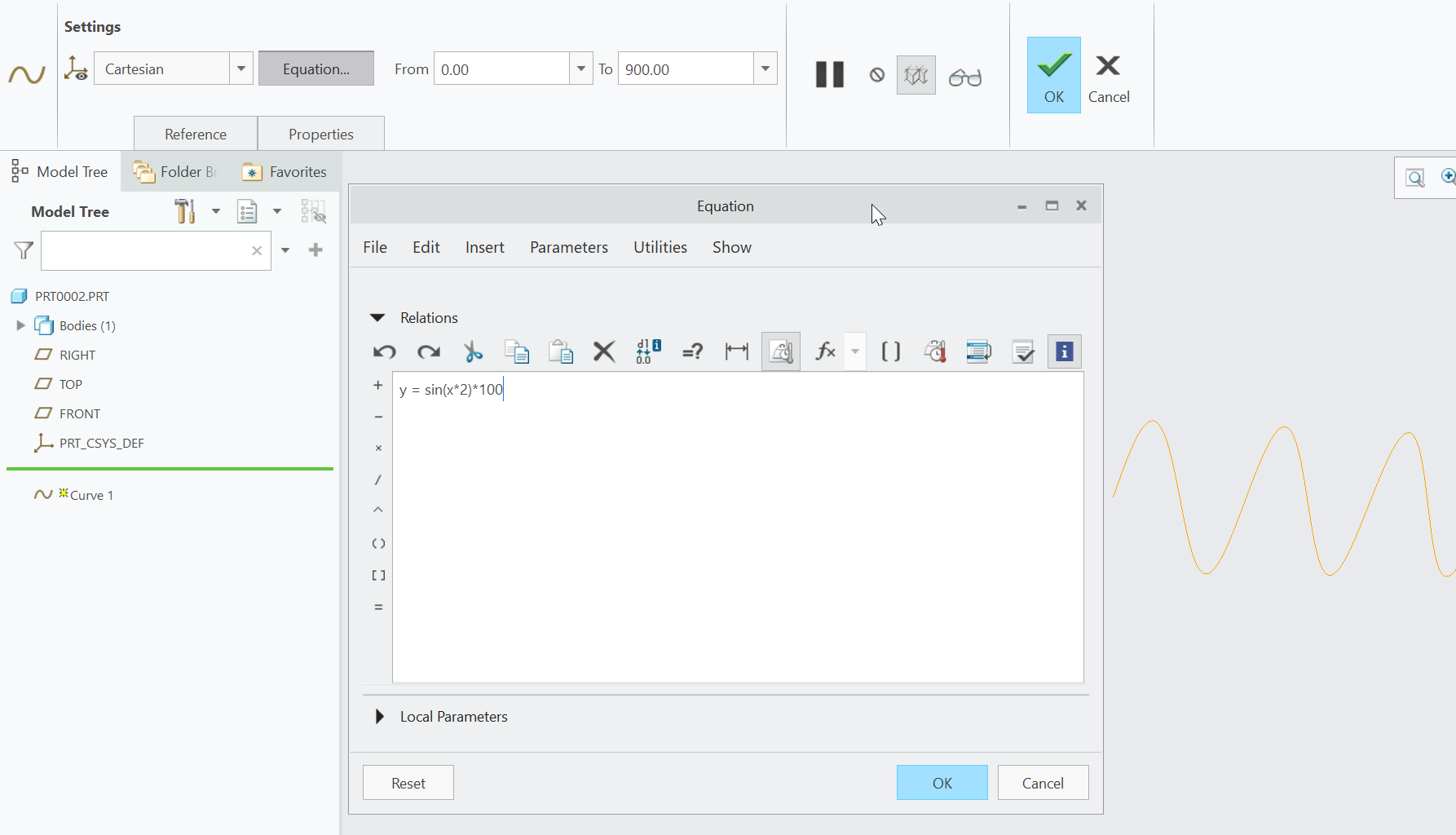Open the Cartesian coordinate type dropdown
The width and height of the screenshot is (1456, 835).
240,68
